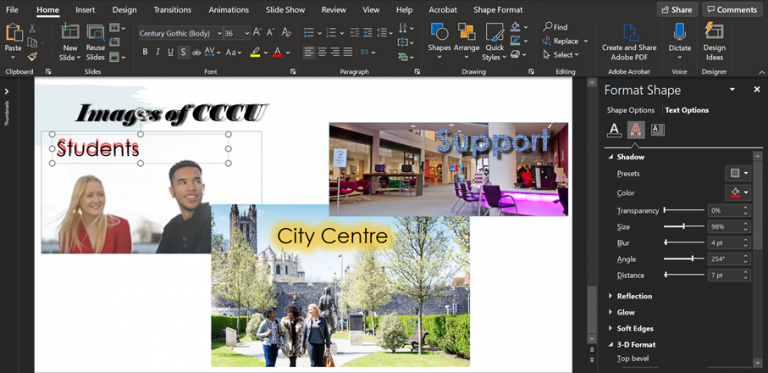Switch to the Animations tab
The height and width of the screenshot is (373, 768).
click(229, 10)
